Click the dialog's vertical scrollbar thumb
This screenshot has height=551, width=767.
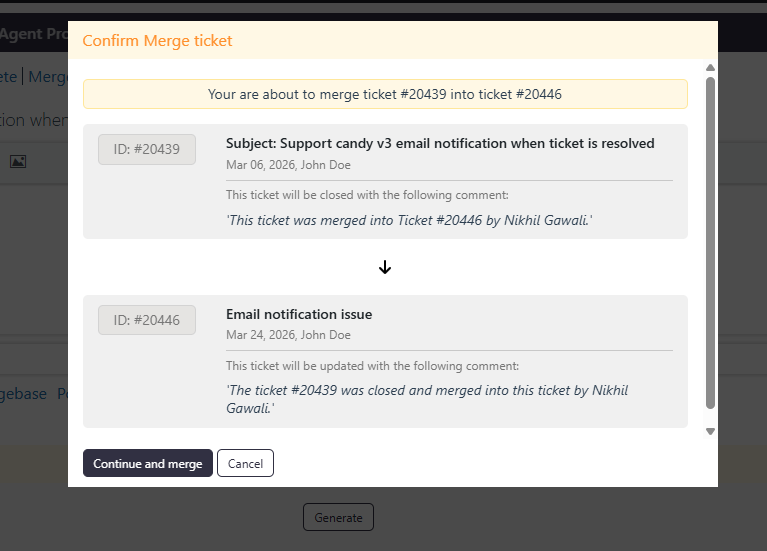click(710, 240)
